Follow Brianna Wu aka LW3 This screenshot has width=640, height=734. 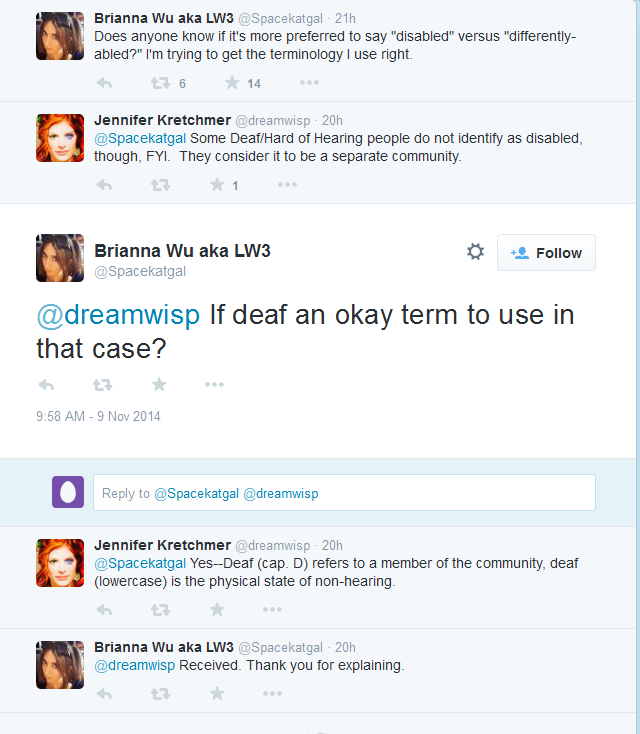[546, 253]
